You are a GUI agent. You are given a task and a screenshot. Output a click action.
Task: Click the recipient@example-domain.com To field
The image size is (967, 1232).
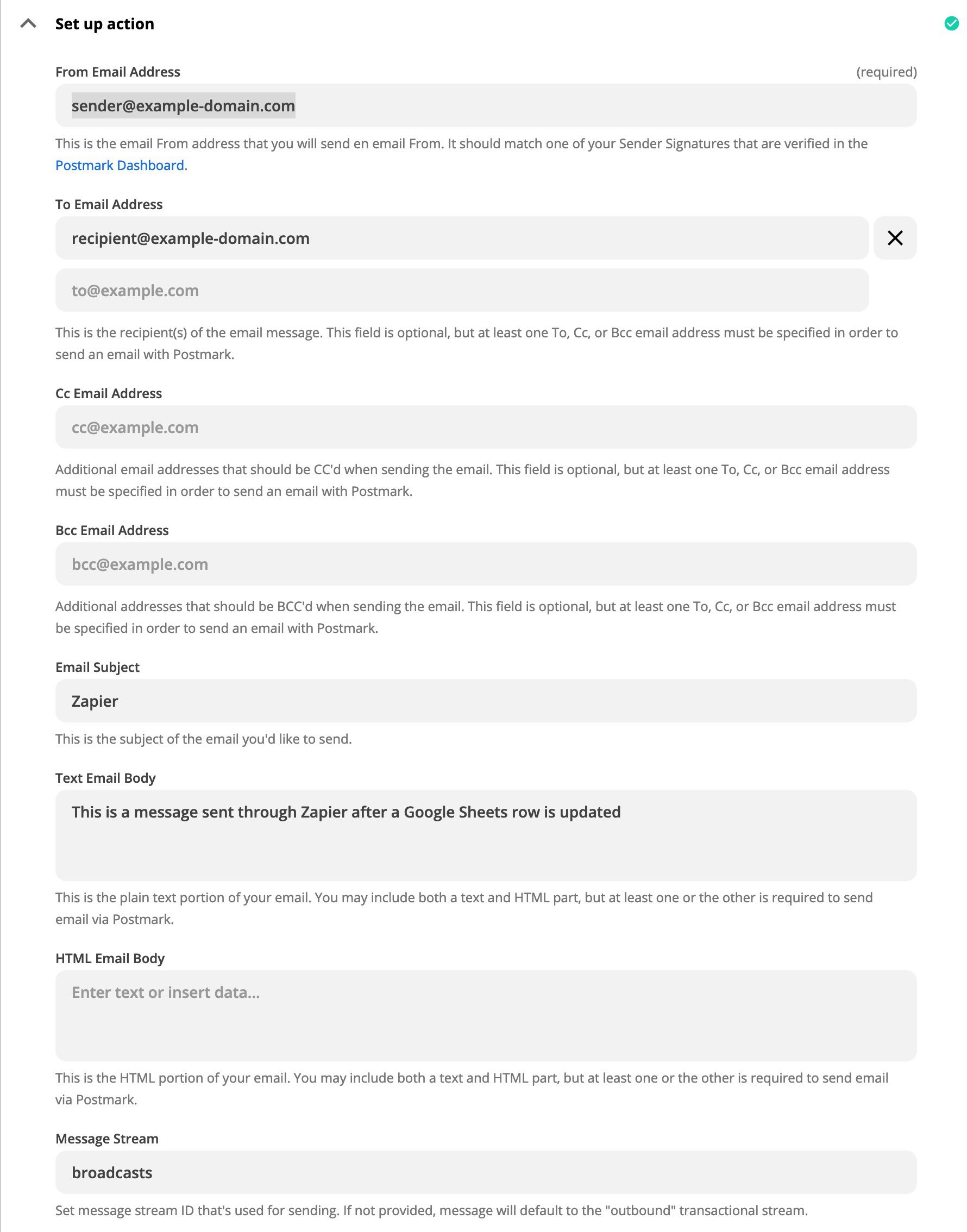pos(461,238)
